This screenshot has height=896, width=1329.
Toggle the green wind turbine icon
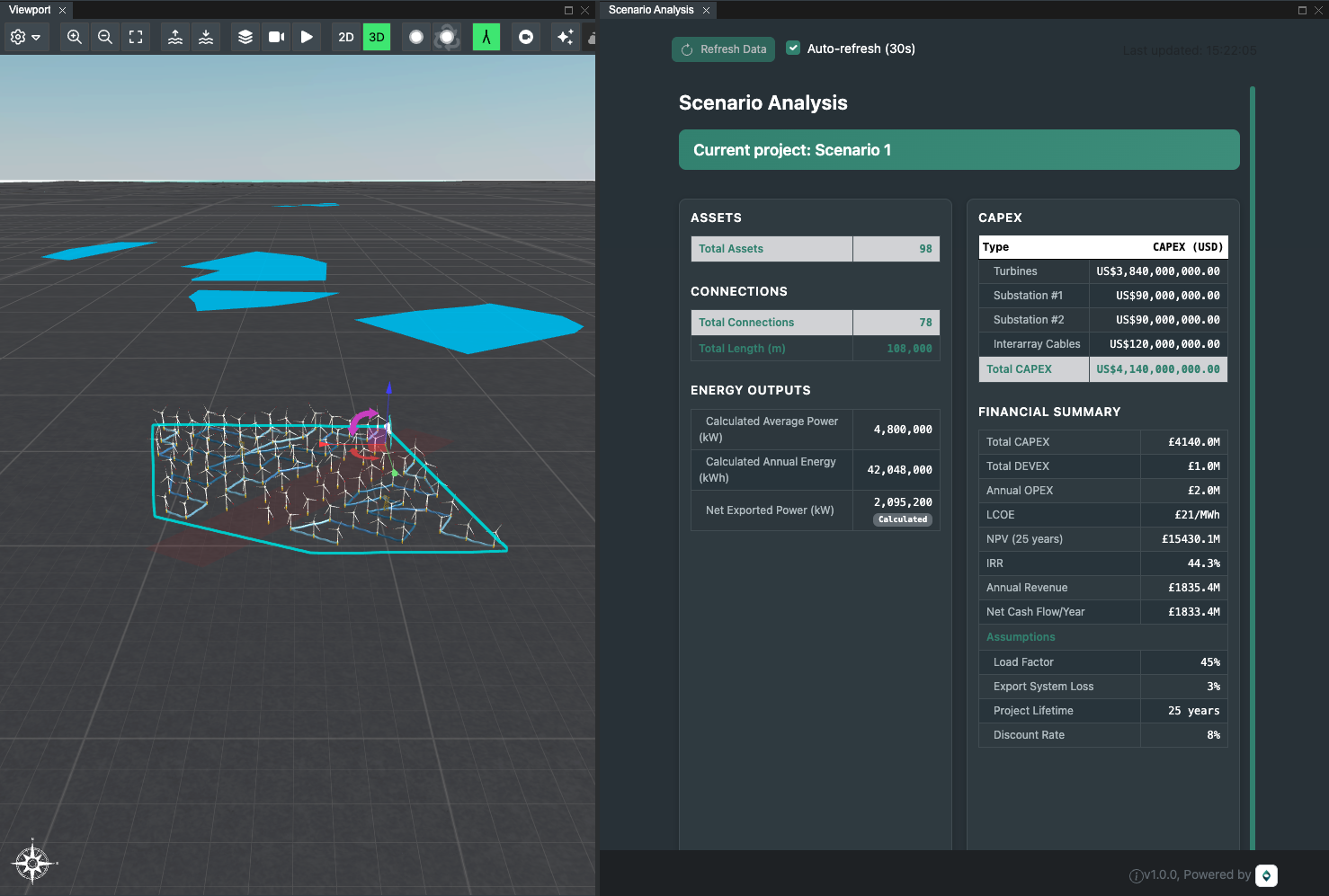coord(486,37)
